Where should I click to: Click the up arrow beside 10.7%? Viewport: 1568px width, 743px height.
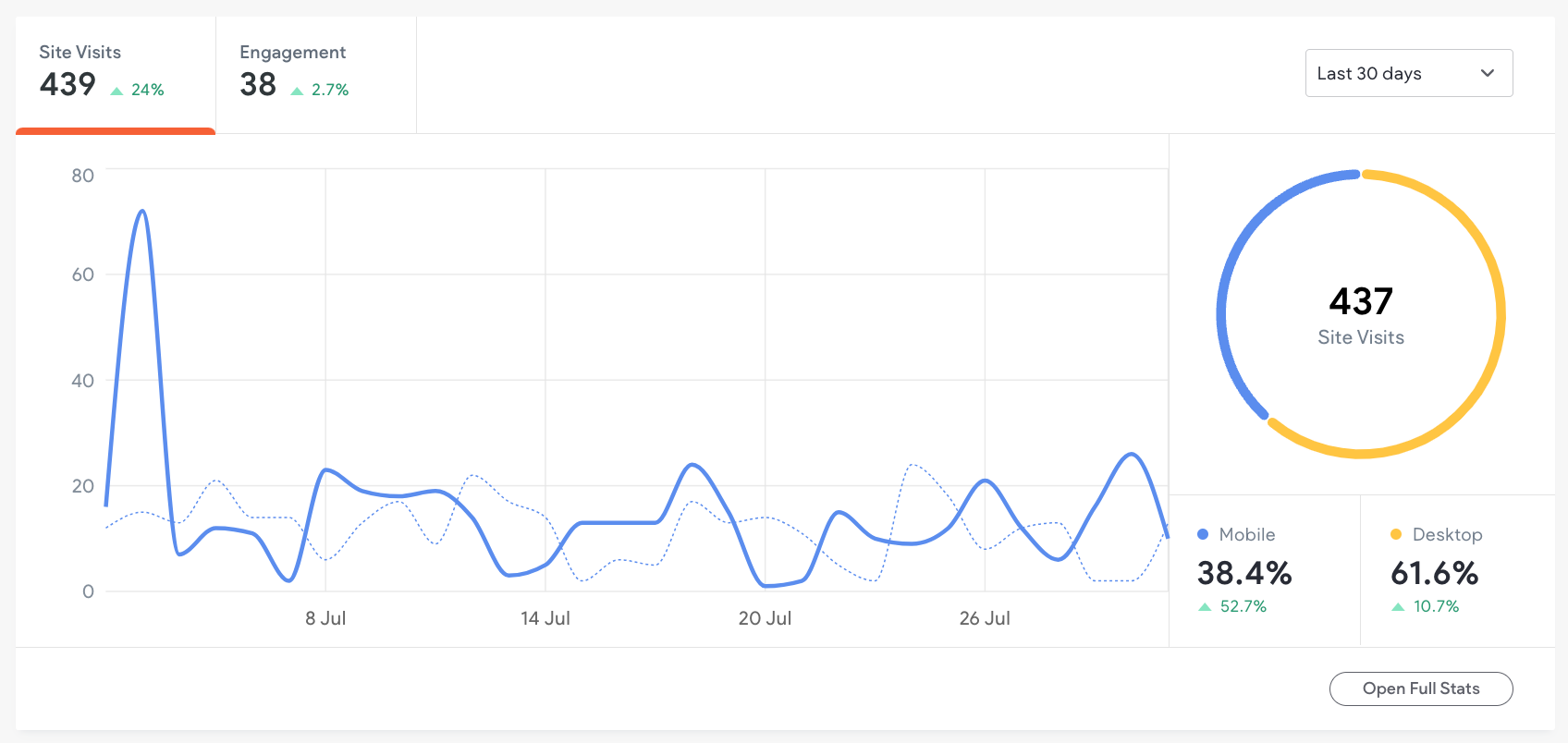point(1398,607)
